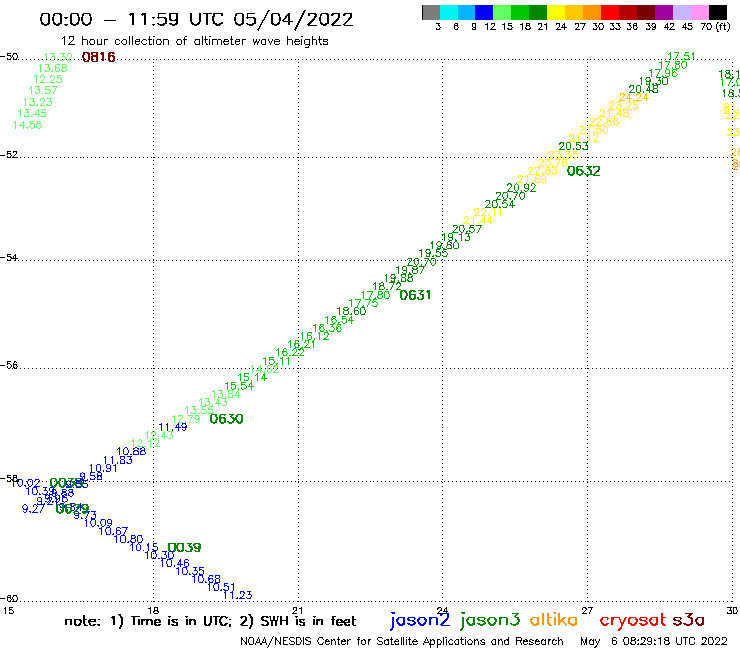This screenshot has height=650, width=740.
Task: Click the -56 latitude axis label
Action: point(9,365)
